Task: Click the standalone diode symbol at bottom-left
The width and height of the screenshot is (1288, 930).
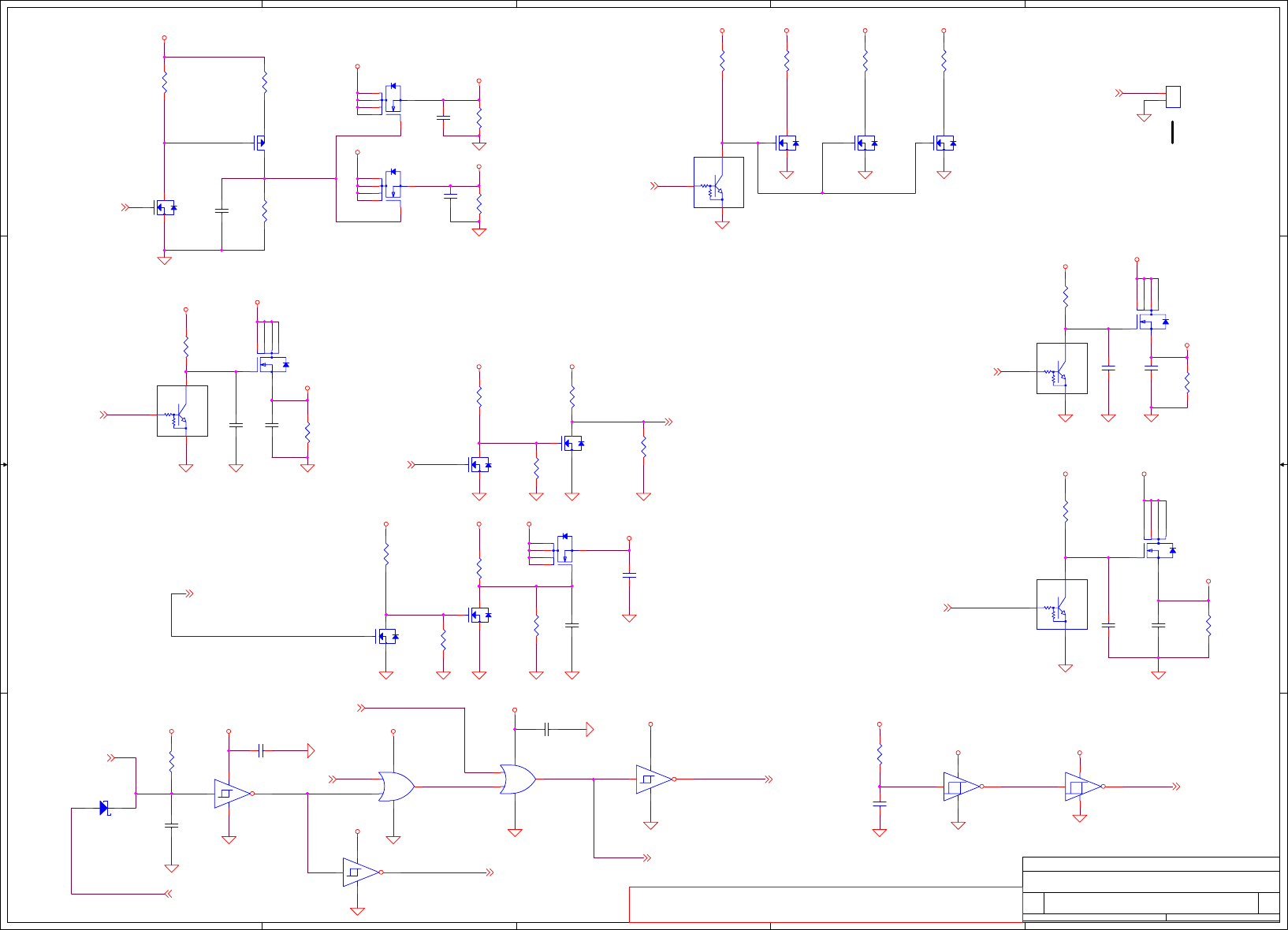Action: pyautogui.click(x=104, y=808)
